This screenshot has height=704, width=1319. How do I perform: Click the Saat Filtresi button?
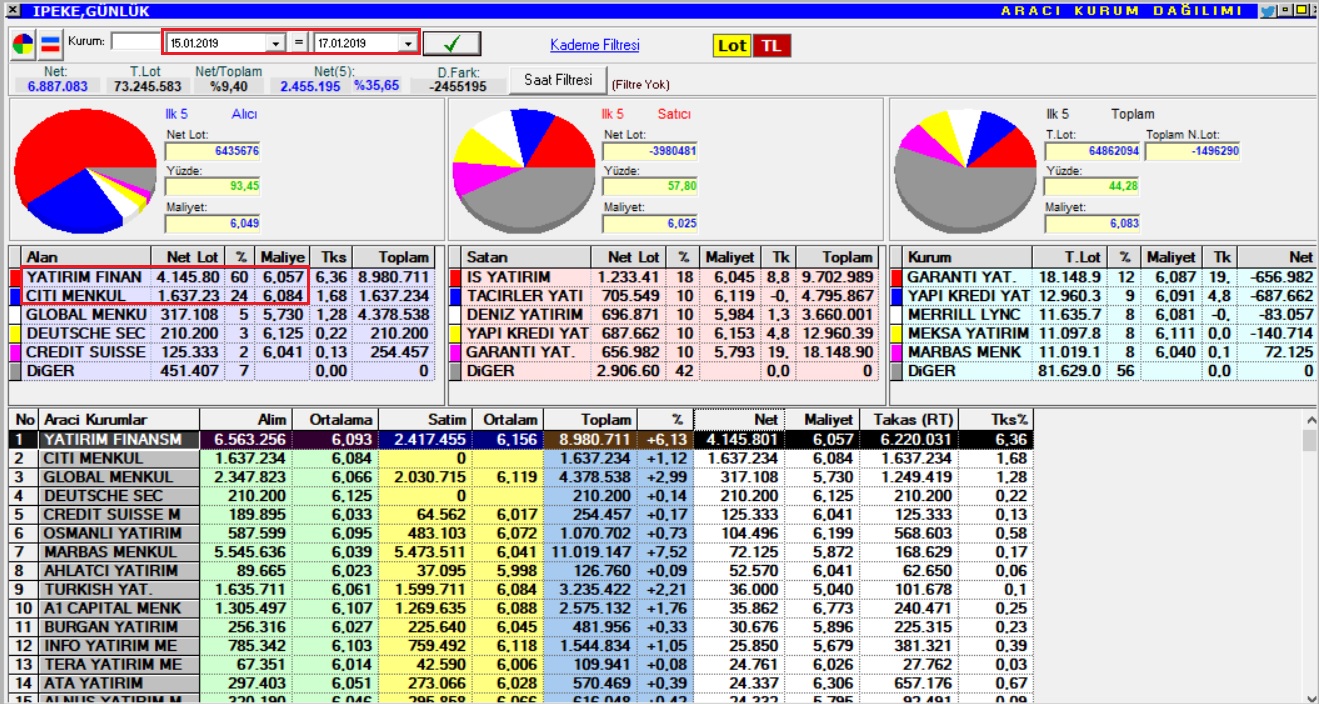click(558, 79)
